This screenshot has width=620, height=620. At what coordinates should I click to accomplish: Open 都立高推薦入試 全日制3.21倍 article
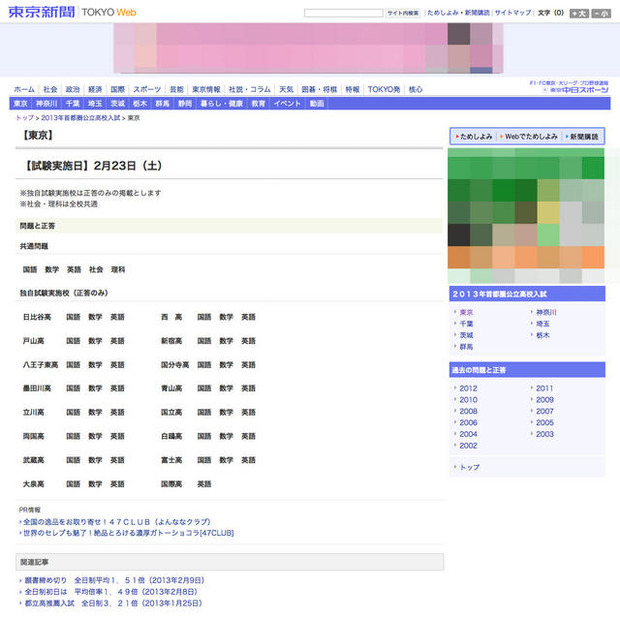coord(113,603)
